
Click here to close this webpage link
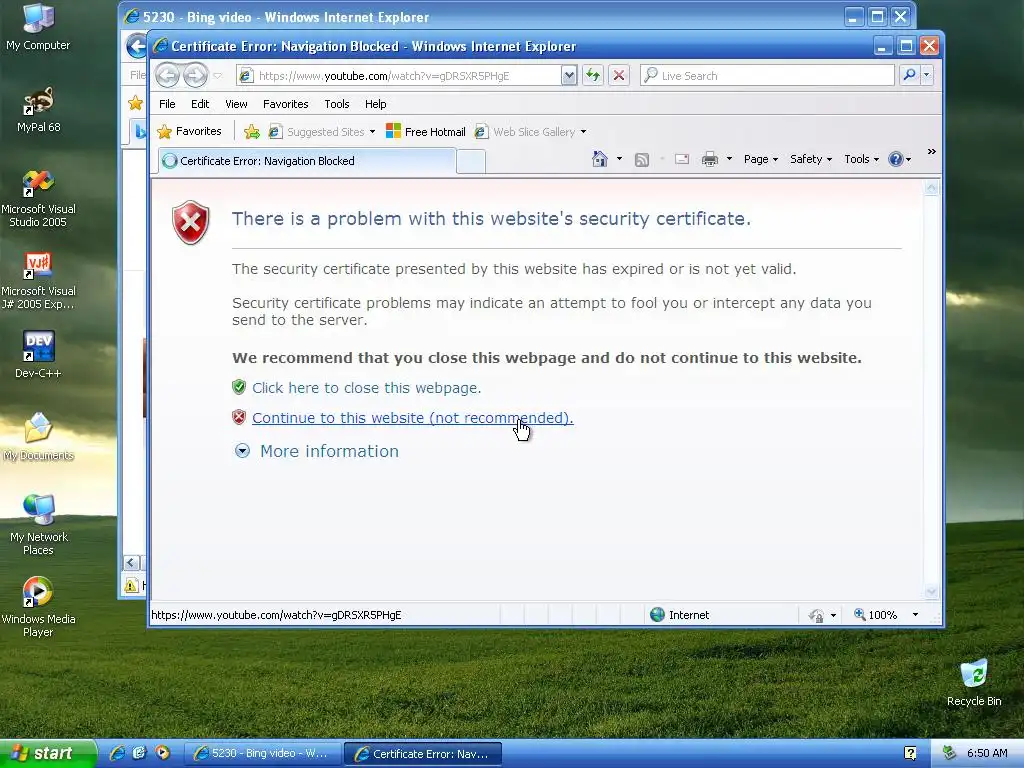[366, 388]
